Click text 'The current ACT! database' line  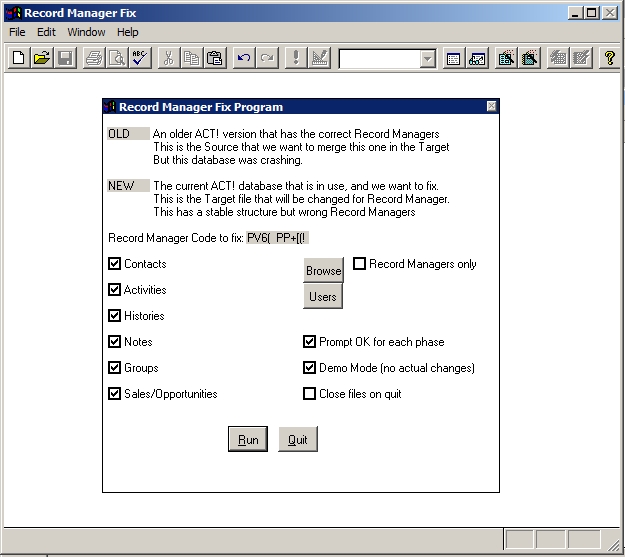(x=296, y=186)
